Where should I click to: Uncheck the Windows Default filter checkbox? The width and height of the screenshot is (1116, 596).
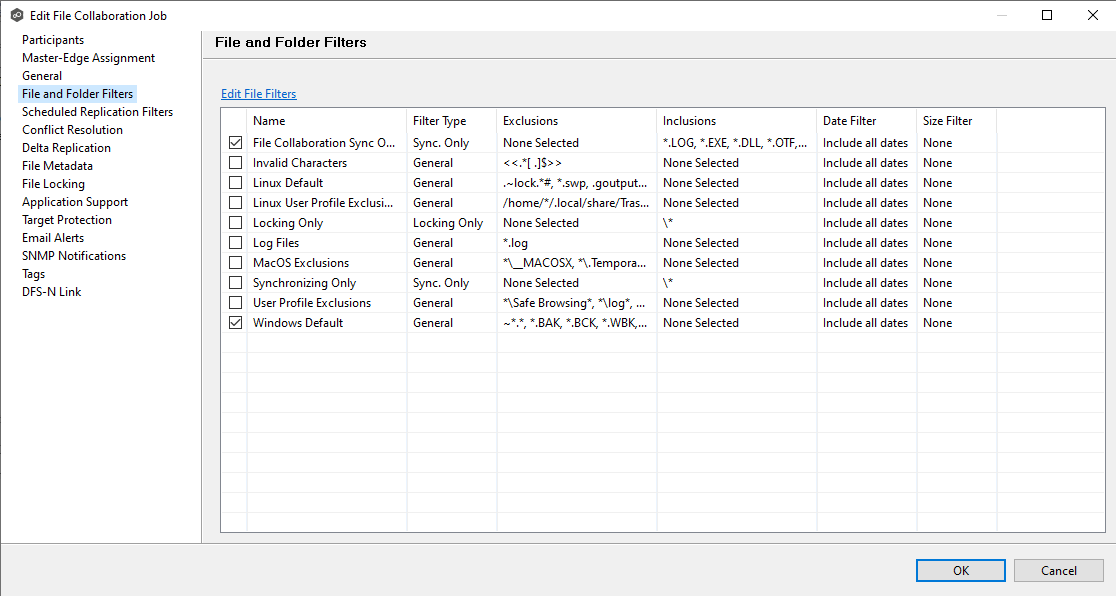click(235, 323)
